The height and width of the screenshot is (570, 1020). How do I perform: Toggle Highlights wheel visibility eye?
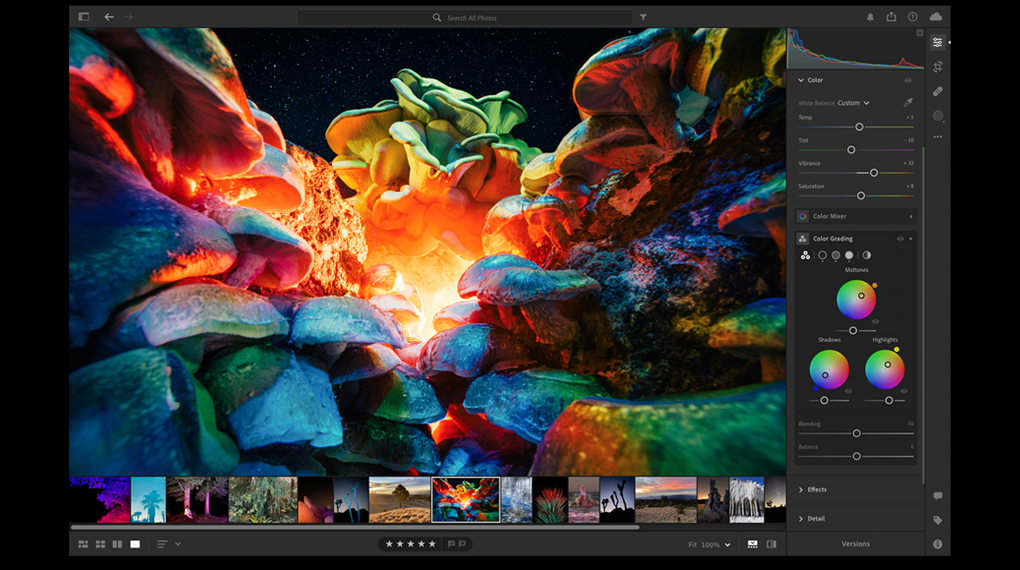904,392
